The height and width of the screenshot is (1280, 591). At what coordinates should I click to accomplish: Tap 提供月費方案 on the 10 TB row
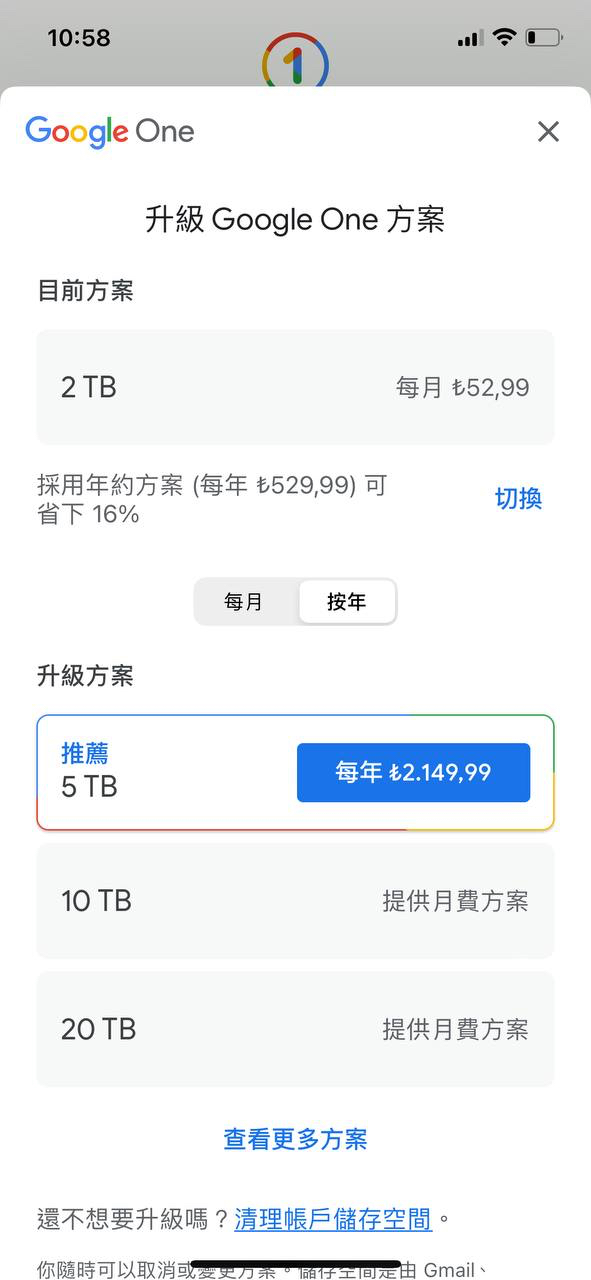pos(455,901)
